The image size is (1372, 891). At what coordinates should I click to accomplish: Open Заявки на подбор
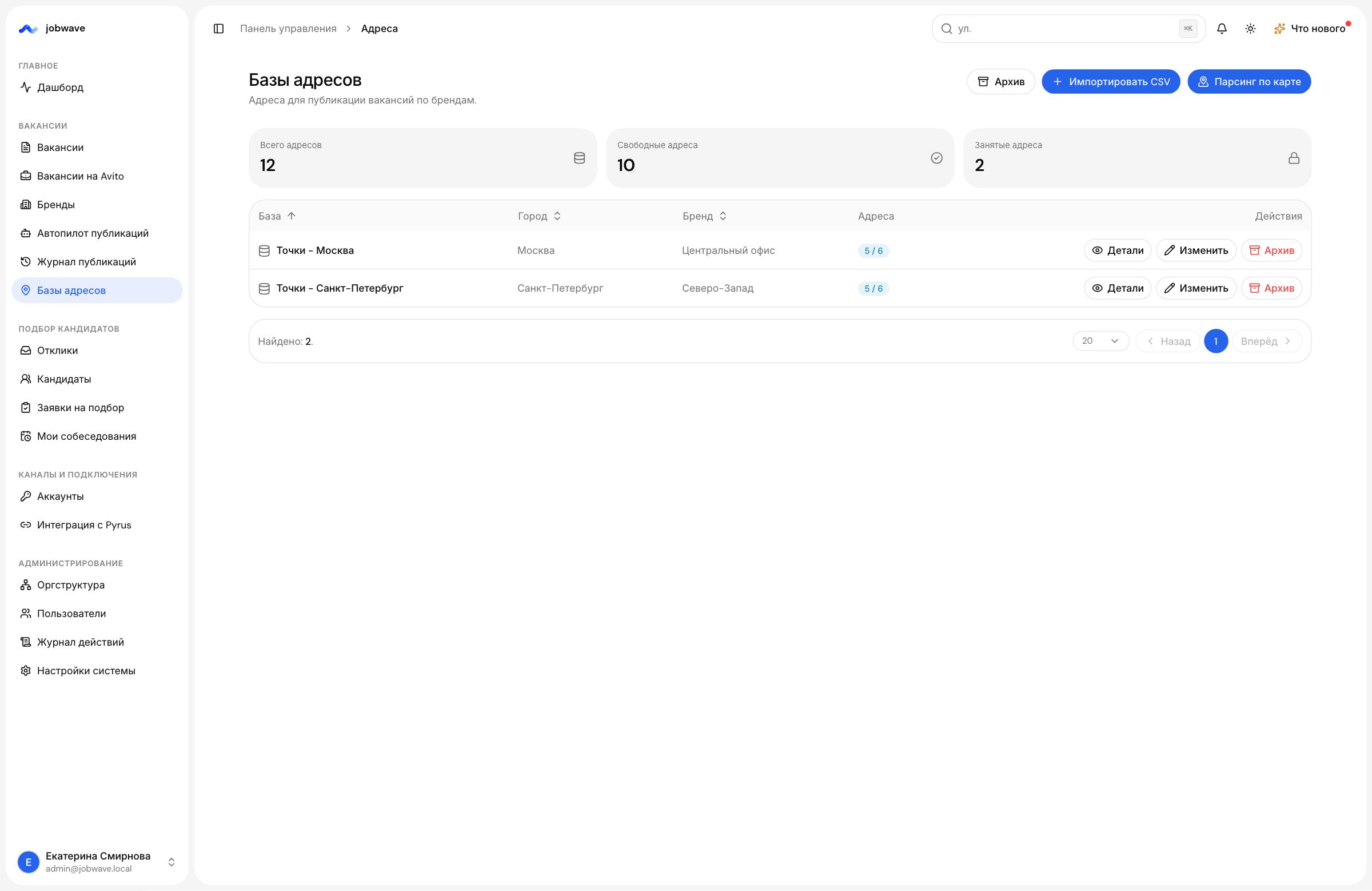pos(97,407)
